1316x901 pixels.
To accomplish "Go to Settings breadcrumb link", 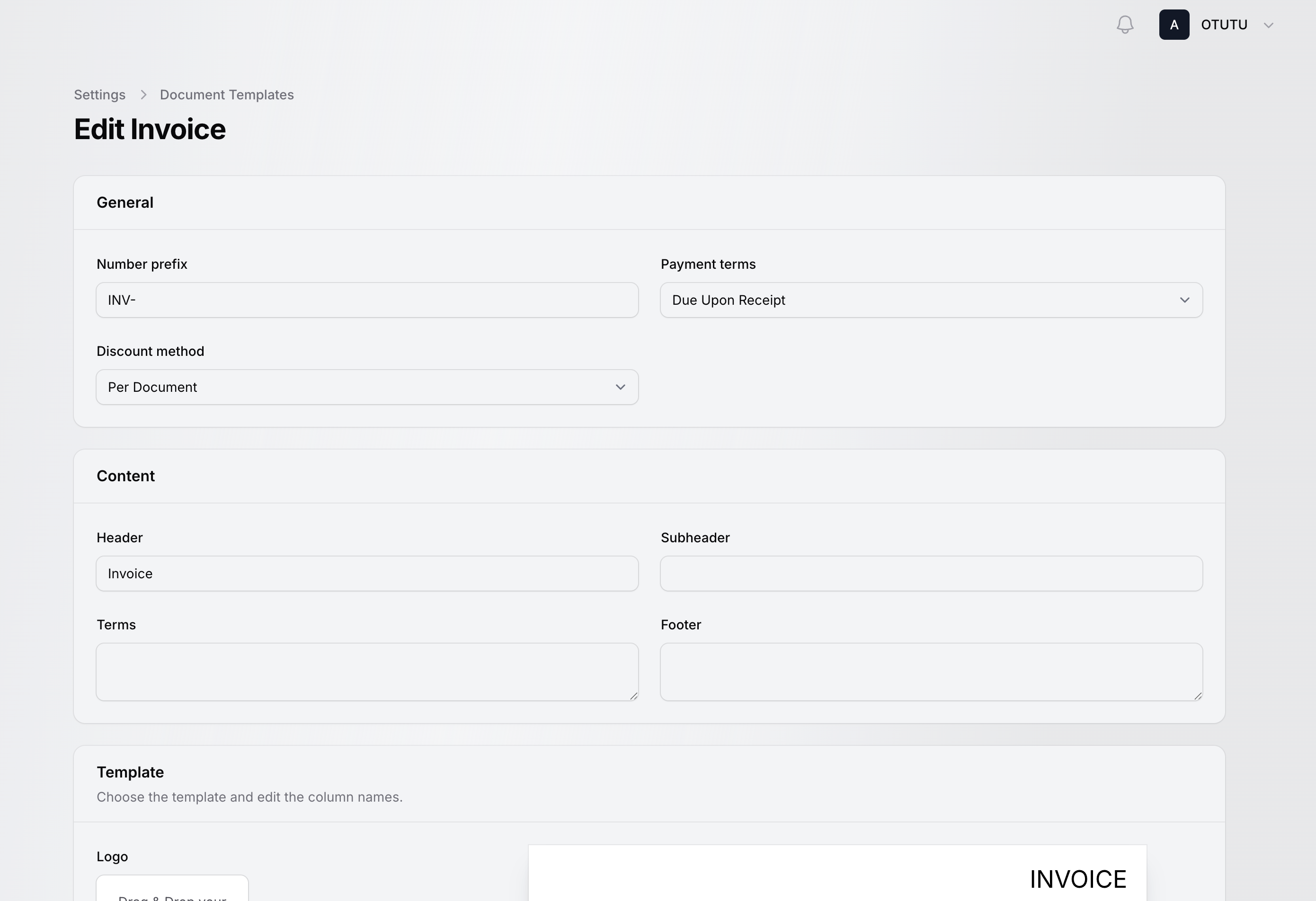I will pos(100,95).
